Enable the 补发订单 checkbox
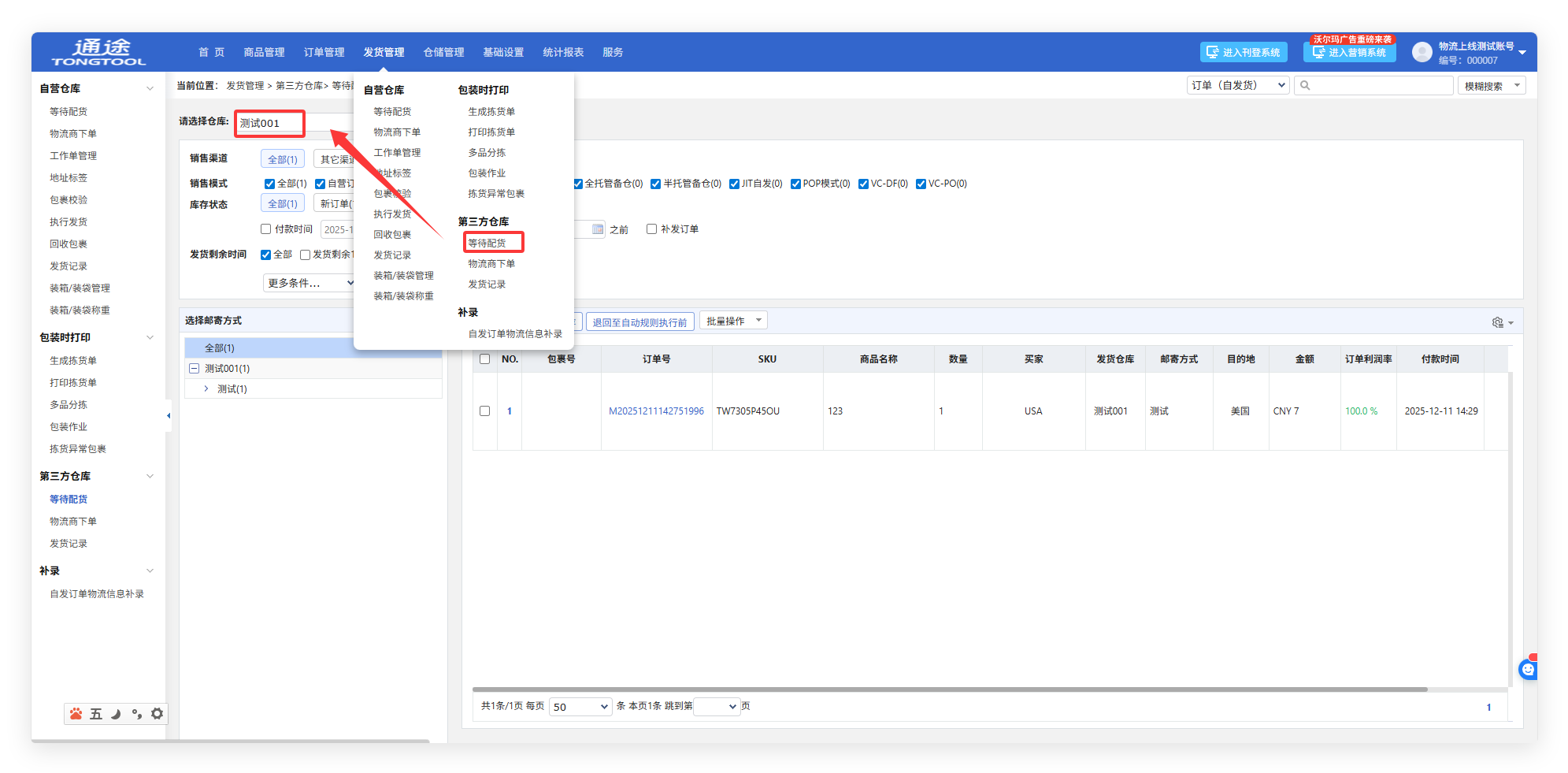Viewport: 1568px width, 773px height. point(651,229)
